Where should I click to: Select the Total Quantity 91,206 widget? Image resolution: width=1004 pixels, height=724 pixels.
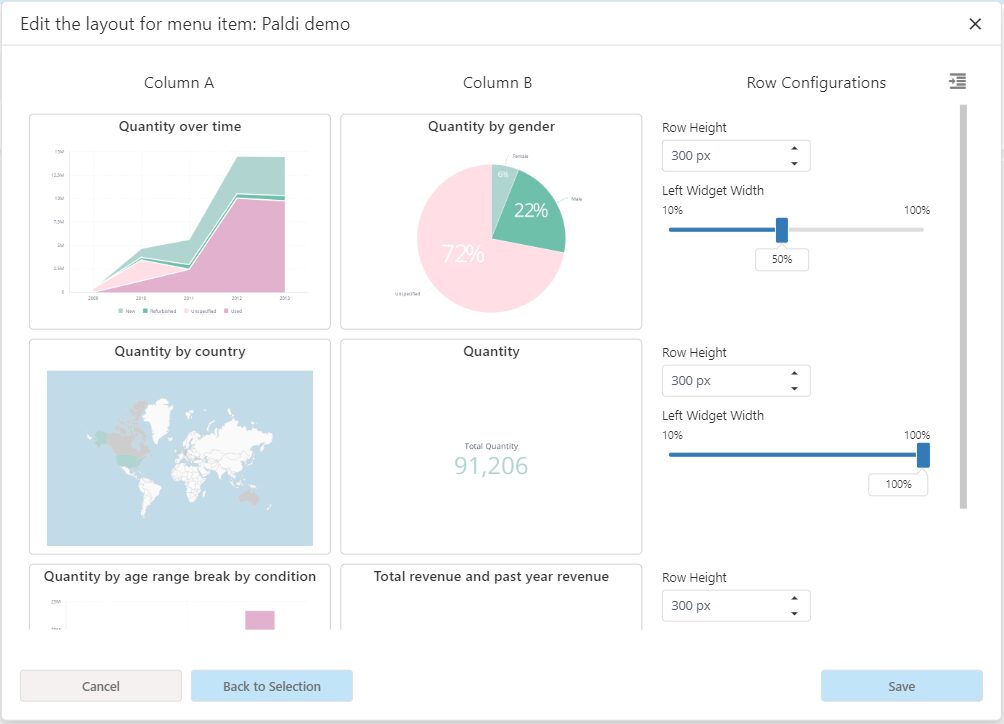(x=491, y=445)
